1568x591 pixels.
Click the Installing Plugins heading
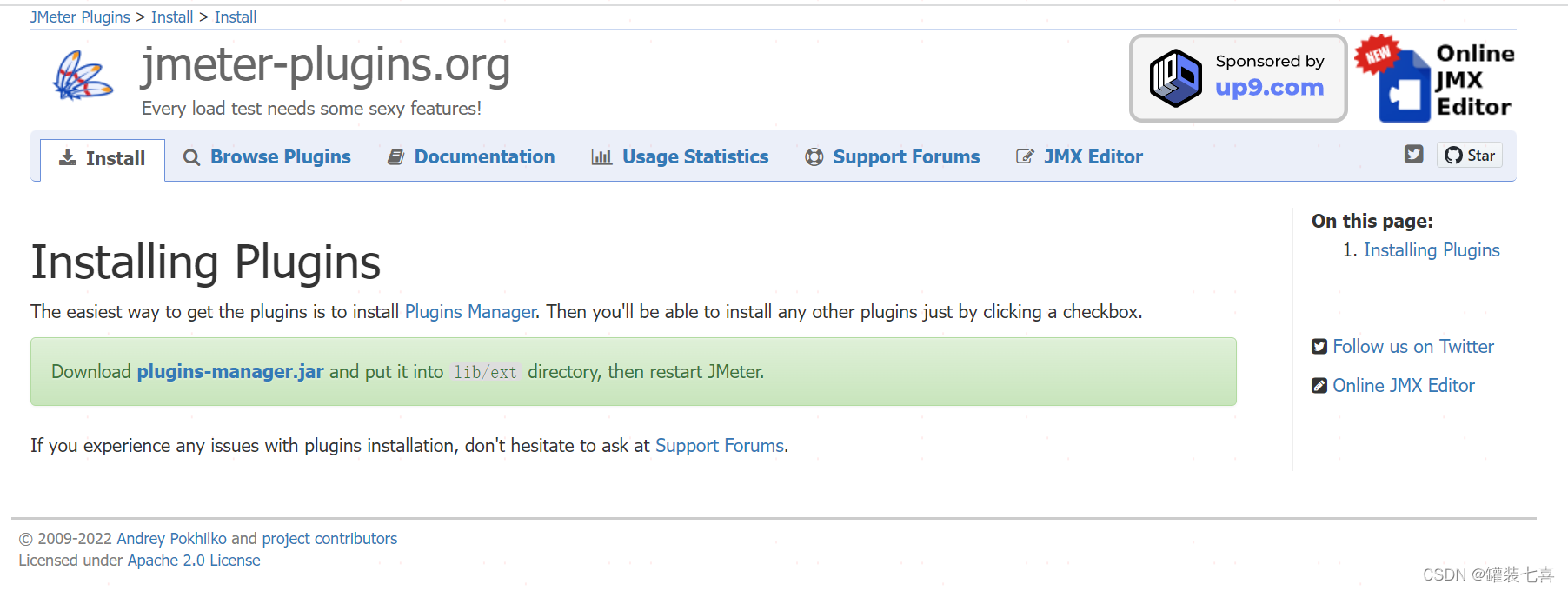[206, 262]
